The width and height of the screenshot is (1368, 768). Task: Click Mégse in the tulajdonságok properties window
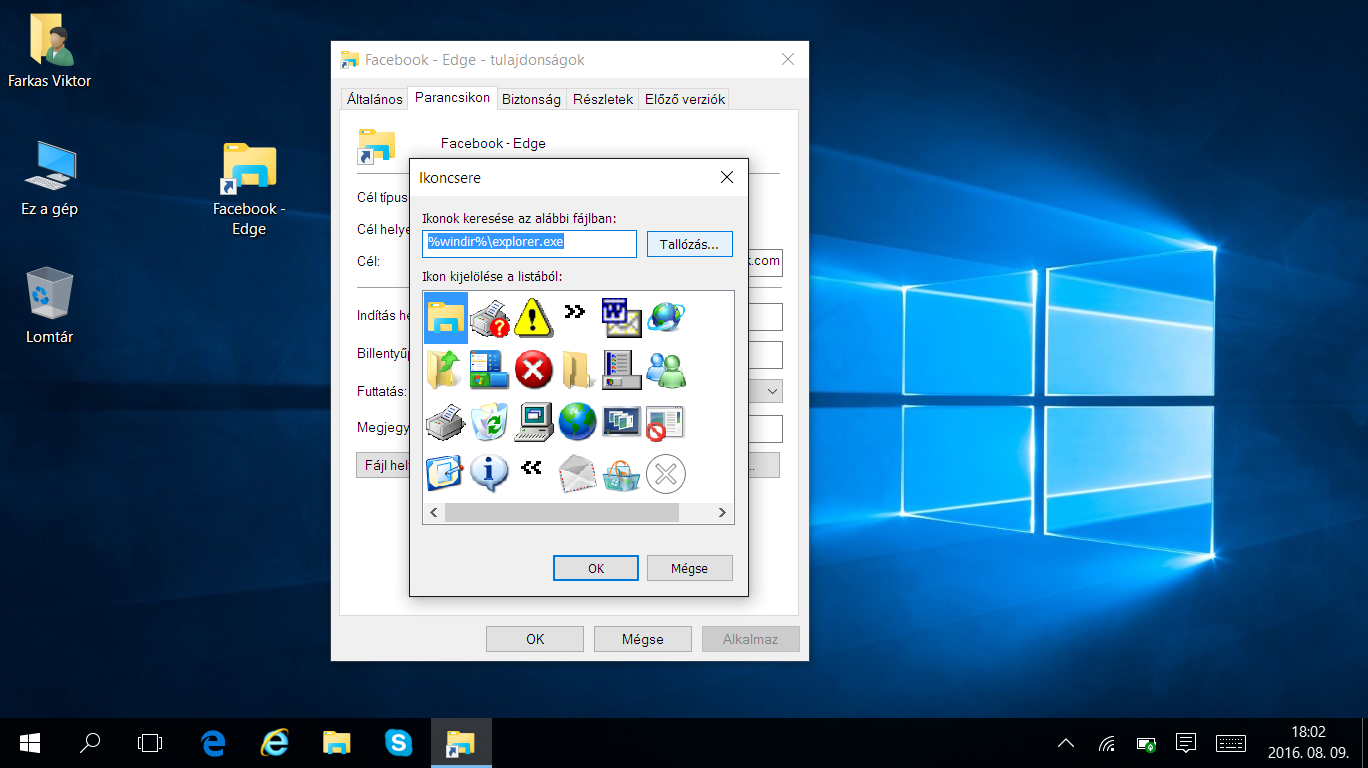pyautogui.click(x=643, y=639)
